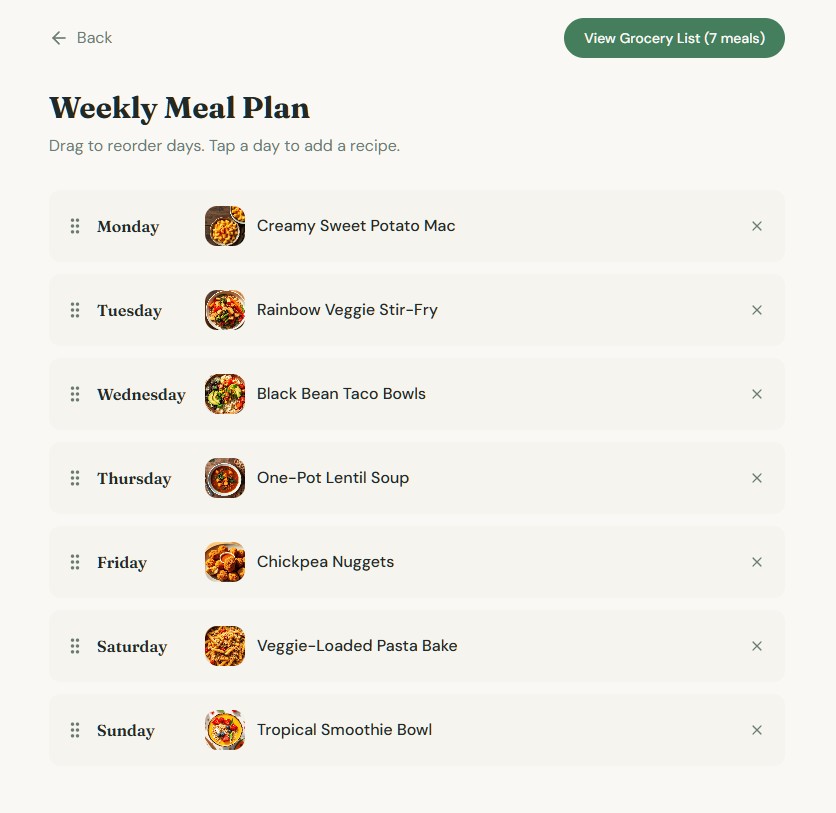The width and height of the screenshot is (836, 813).
Task: Tap the Sunday day label
Action: (x=126, y=731)
